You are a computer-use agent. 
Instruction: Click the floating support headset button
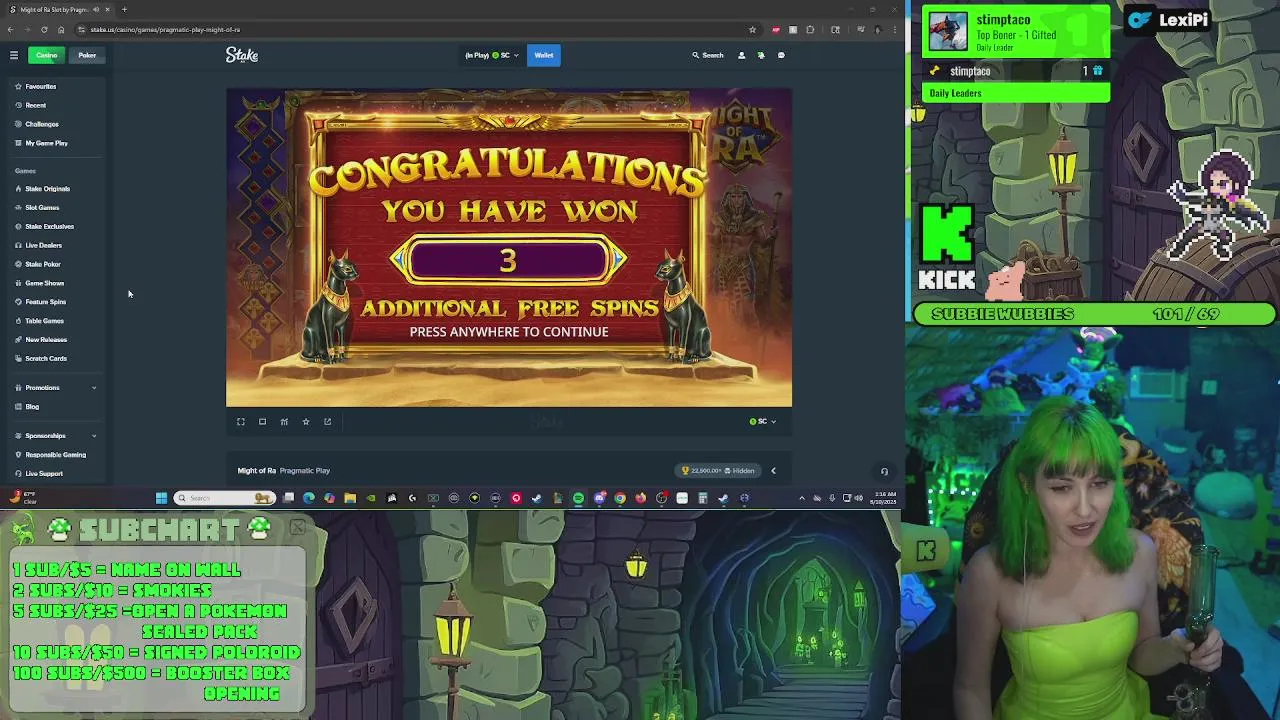884,471
